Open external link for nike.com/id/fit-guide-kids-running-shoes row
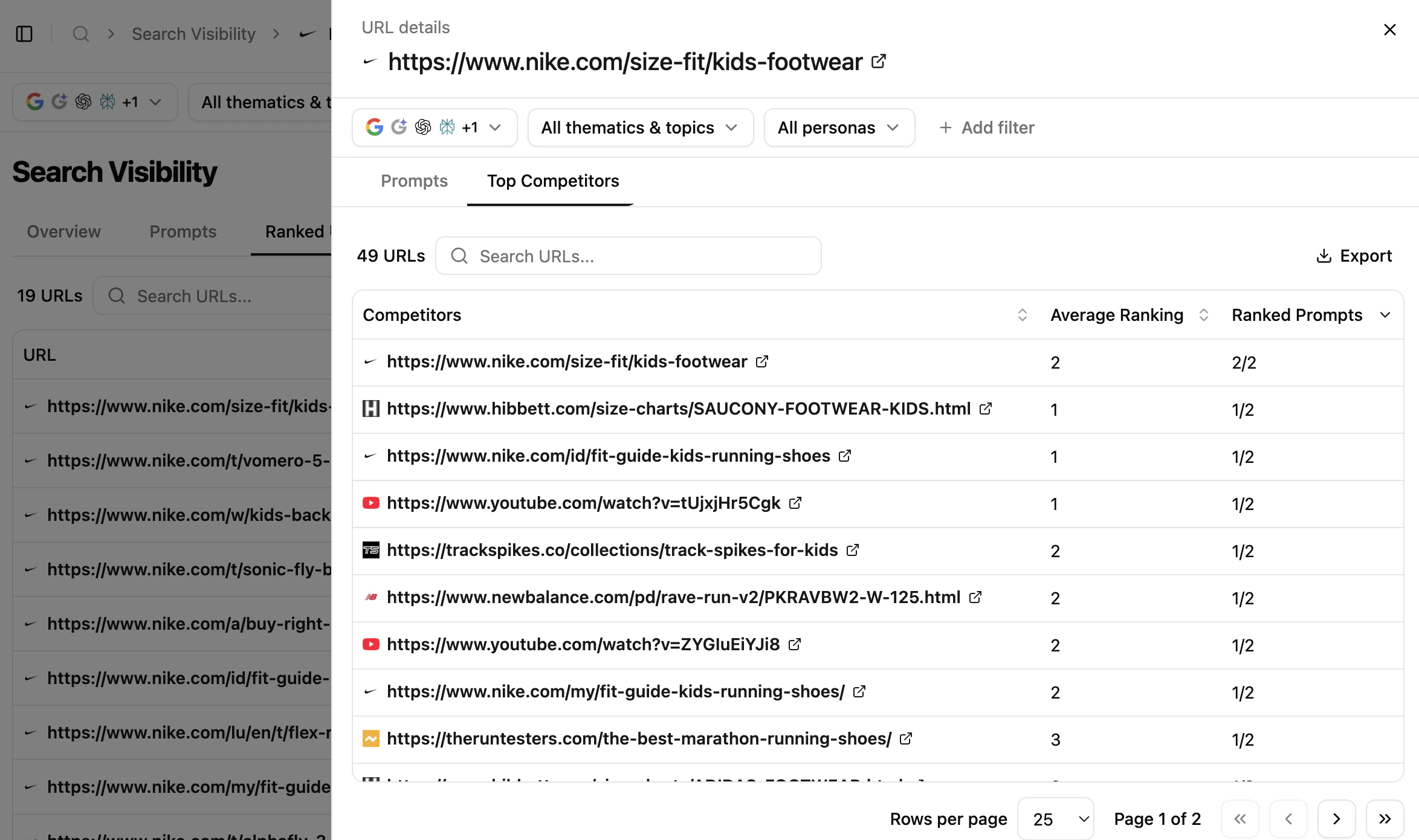This screenshot has height=840, width=1419. click(x=845, y=456)
